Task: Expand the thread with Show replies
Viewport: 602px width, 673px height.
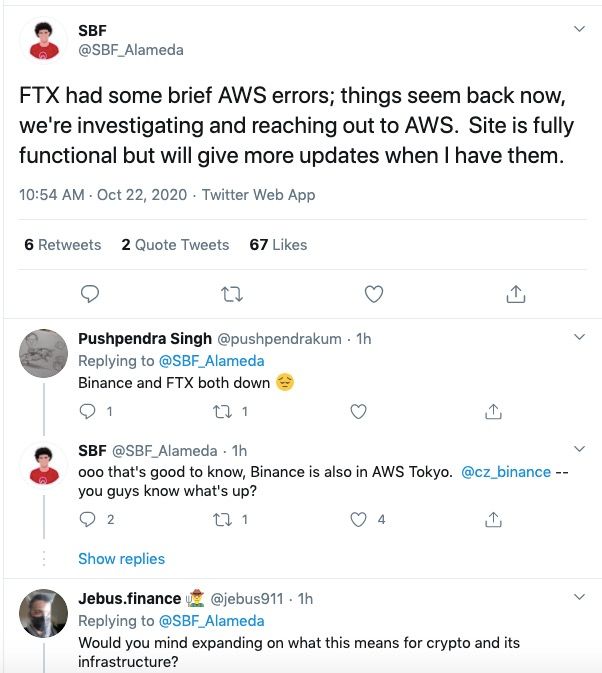Action: (121, 559)
